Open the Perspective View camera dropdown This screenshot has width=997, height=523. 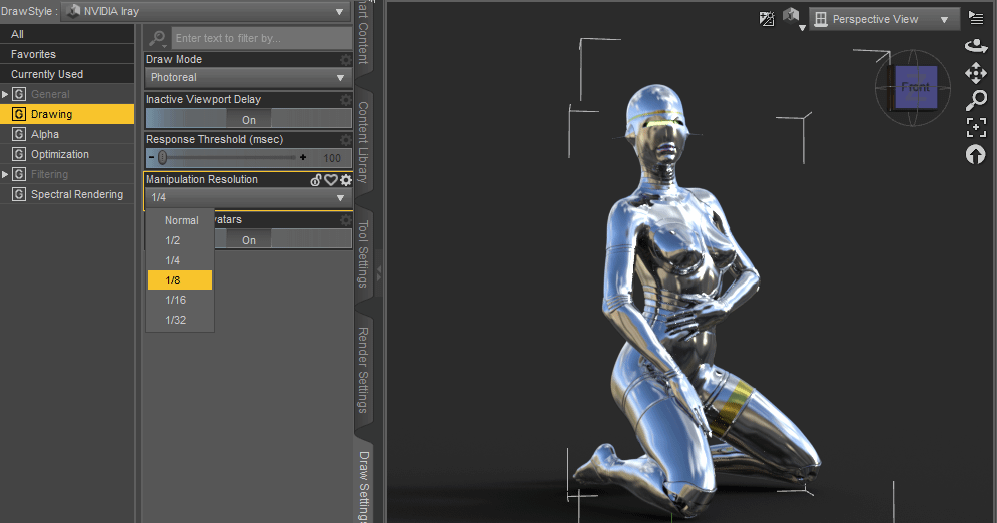pos(883,20)
